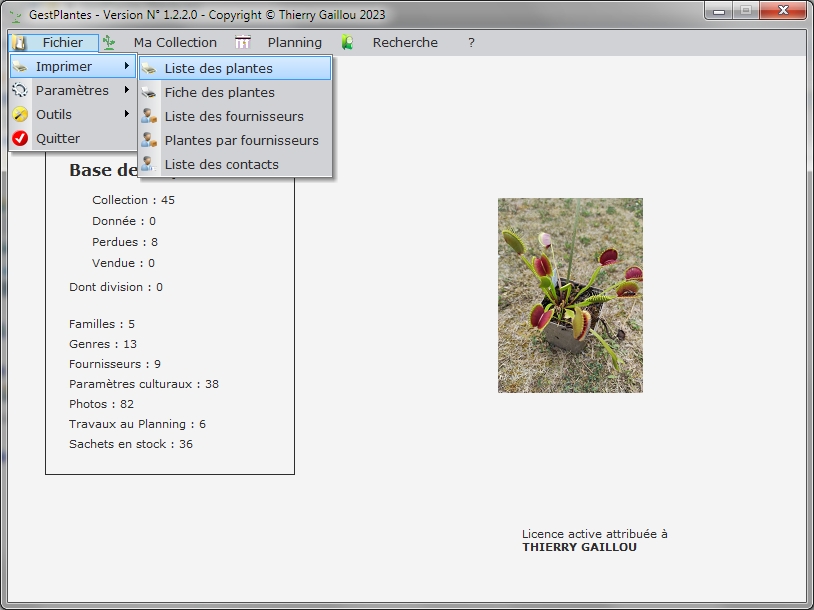The width and height of the screenshot is (814, 610).
Task: Select Imprimer in the Fichier menu
Action: click(x=73, y=66)
